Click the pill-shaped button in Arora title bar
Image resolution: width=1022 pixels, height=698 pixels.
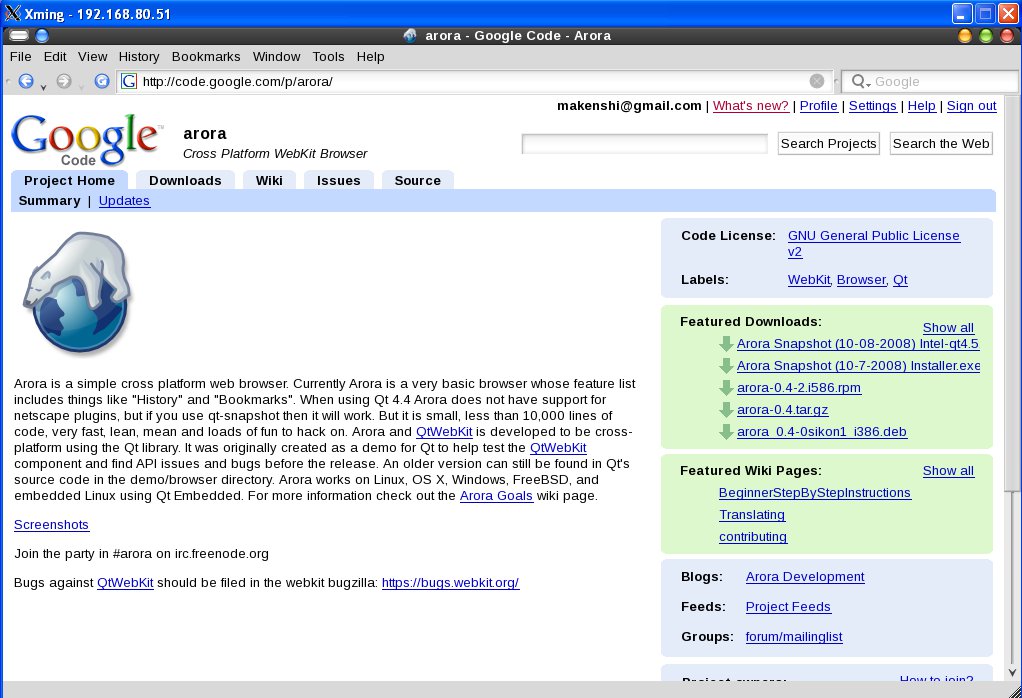point(18,35)
